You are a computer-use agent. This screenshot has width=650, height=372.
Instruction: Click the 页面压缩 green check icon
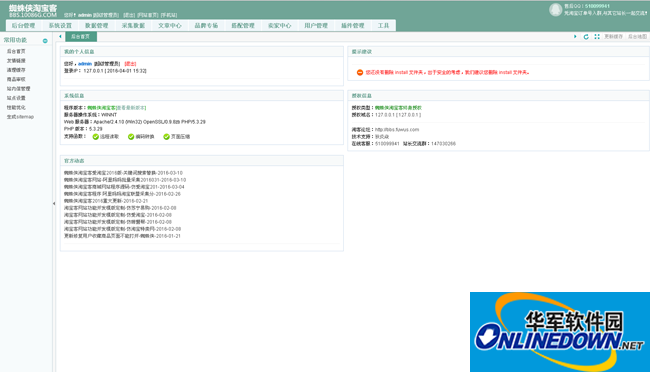pos(166,136)
